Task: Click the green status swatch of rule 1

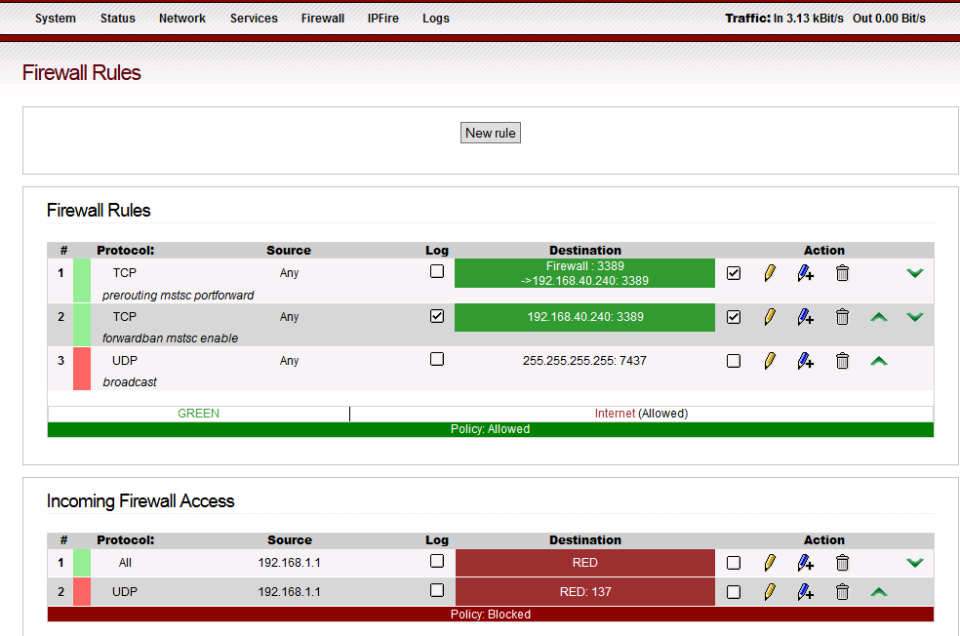Action: pyautogui.click(x=82, y=280)
